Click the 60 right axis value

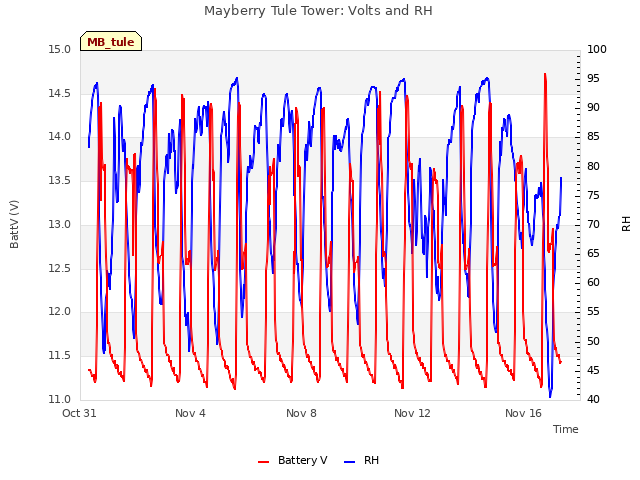(593, 282)
